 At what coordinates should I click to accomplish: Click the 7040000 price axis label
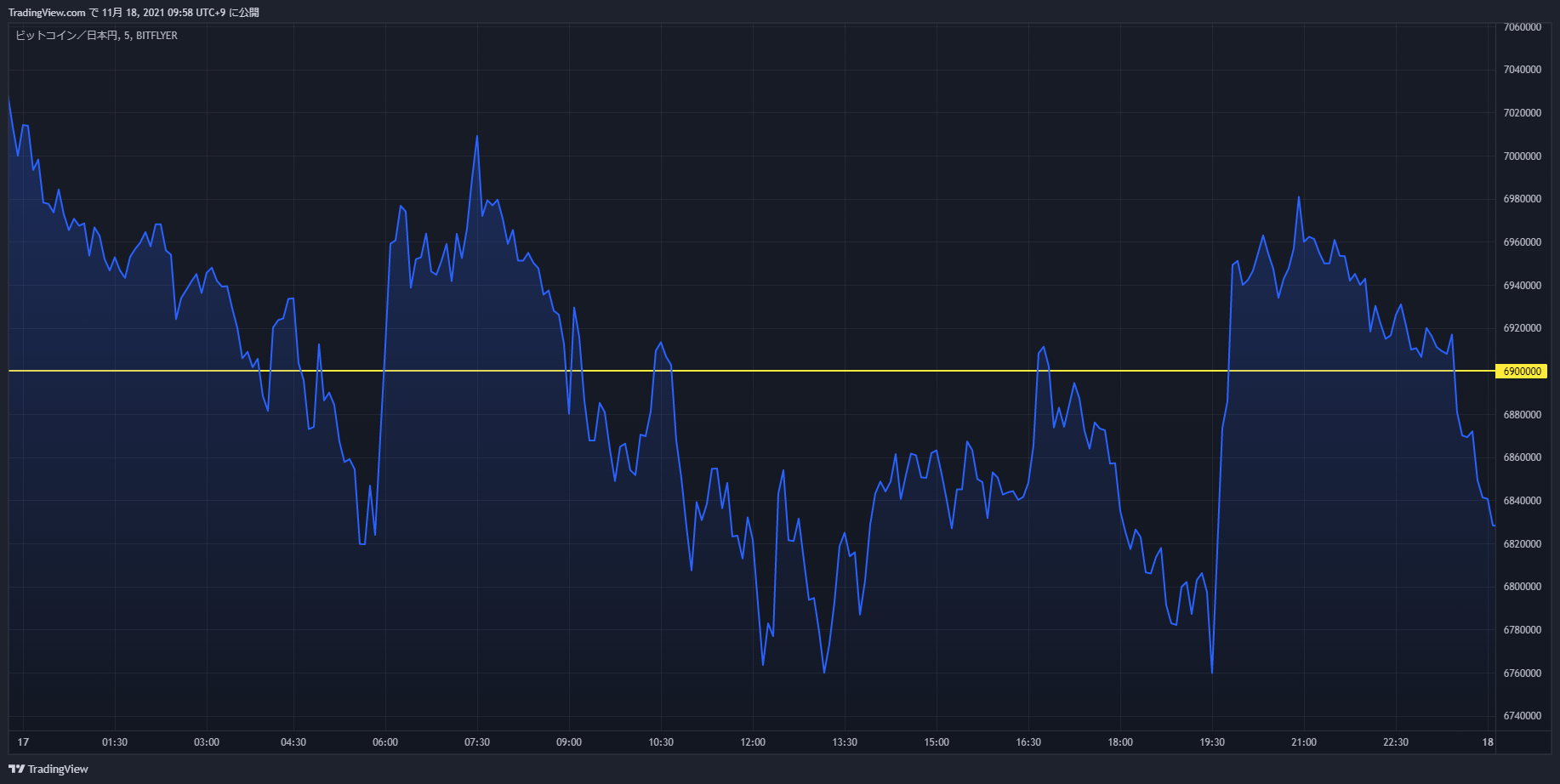coord(1523,70)
